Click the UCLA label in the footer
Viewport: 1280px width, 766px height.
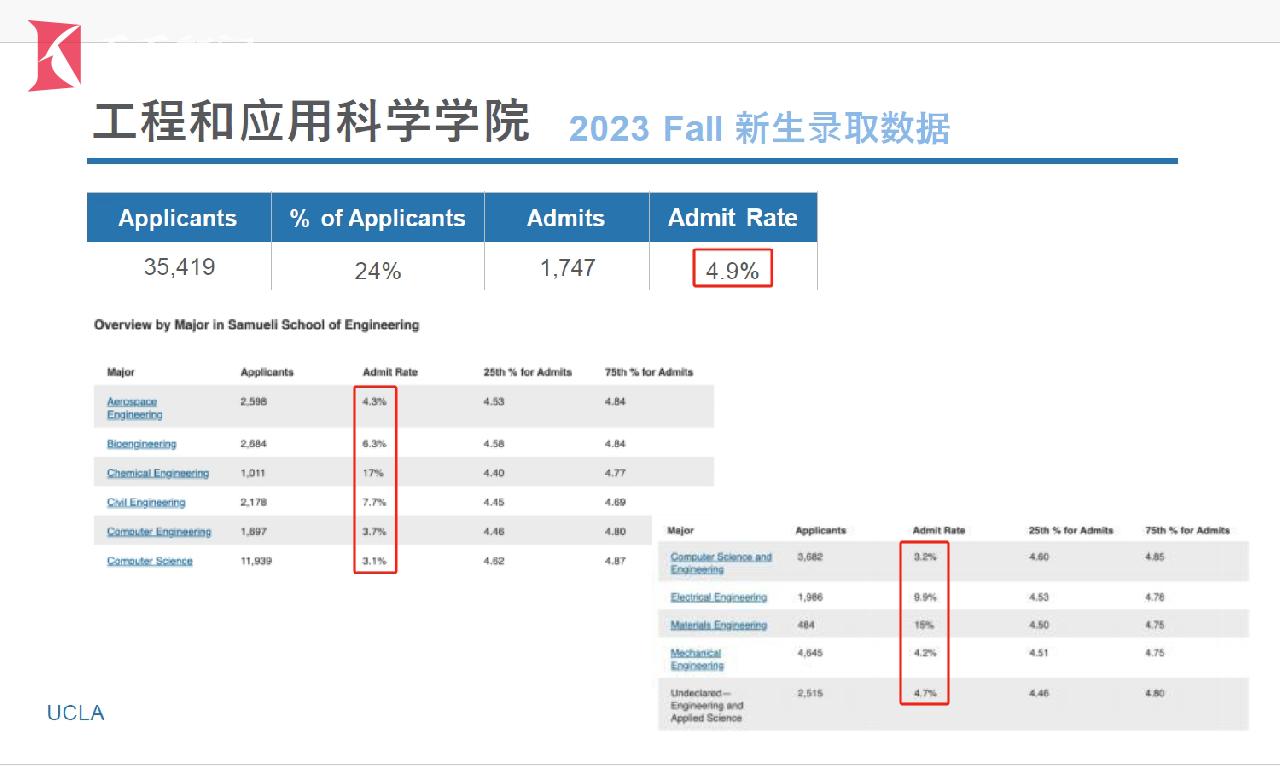pos(76,713)
